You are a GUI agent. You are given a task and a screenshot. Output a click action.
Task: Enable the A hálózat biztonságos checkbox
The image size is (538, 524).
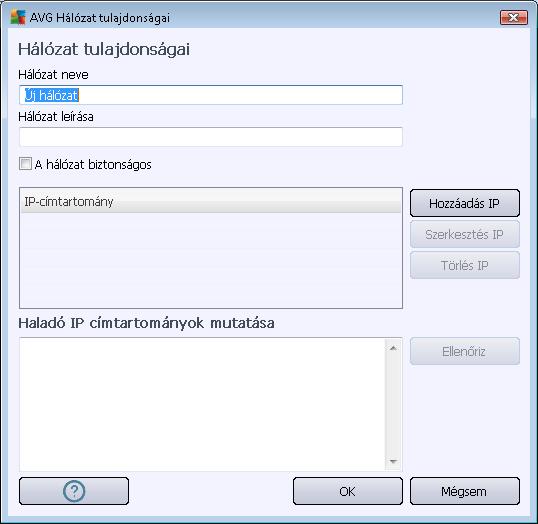[25, 164]
